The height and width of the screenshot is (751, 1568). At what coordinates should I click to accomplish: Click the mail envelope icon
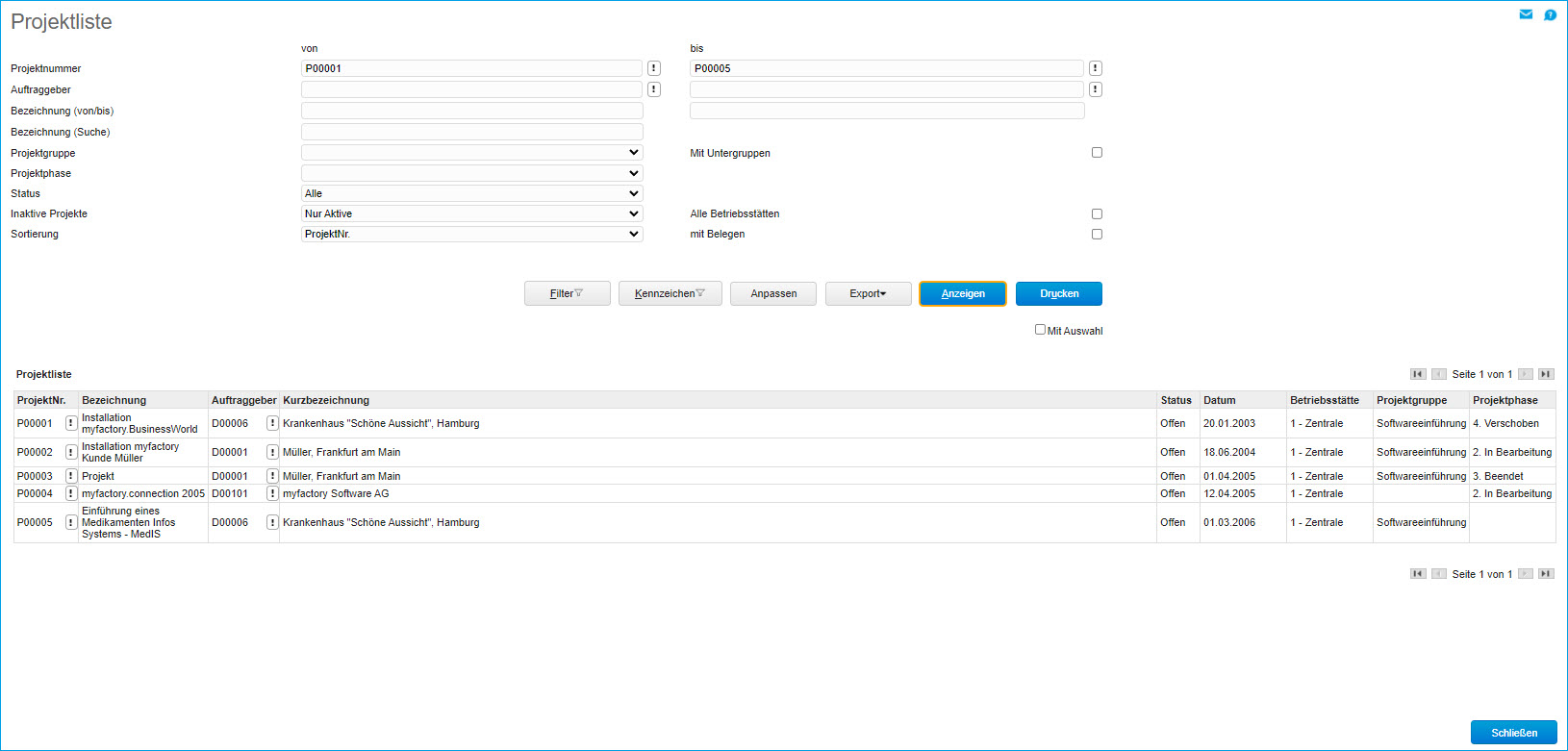click(1526, 14)
